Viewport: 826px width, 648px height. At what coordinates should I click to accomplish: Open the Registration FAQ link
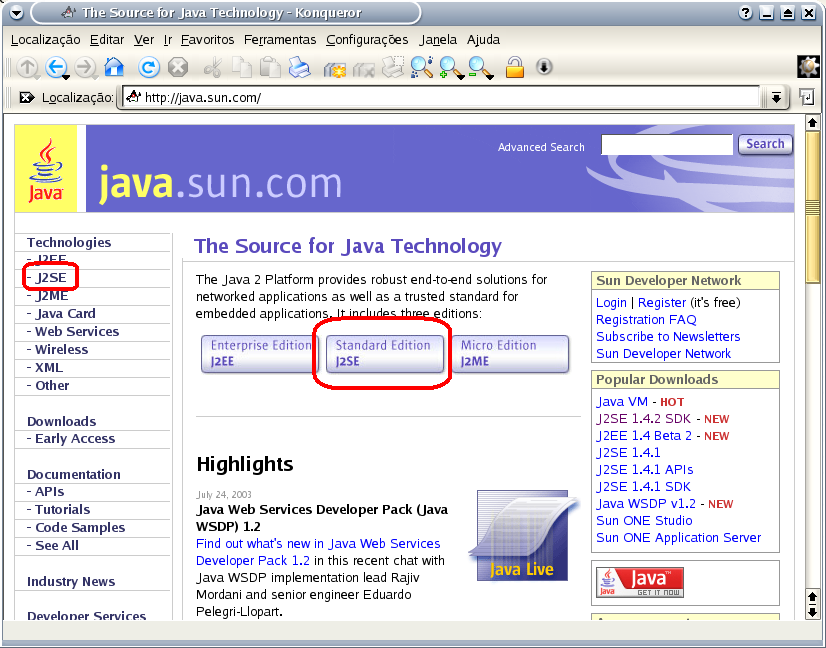(x=646, y=320)
